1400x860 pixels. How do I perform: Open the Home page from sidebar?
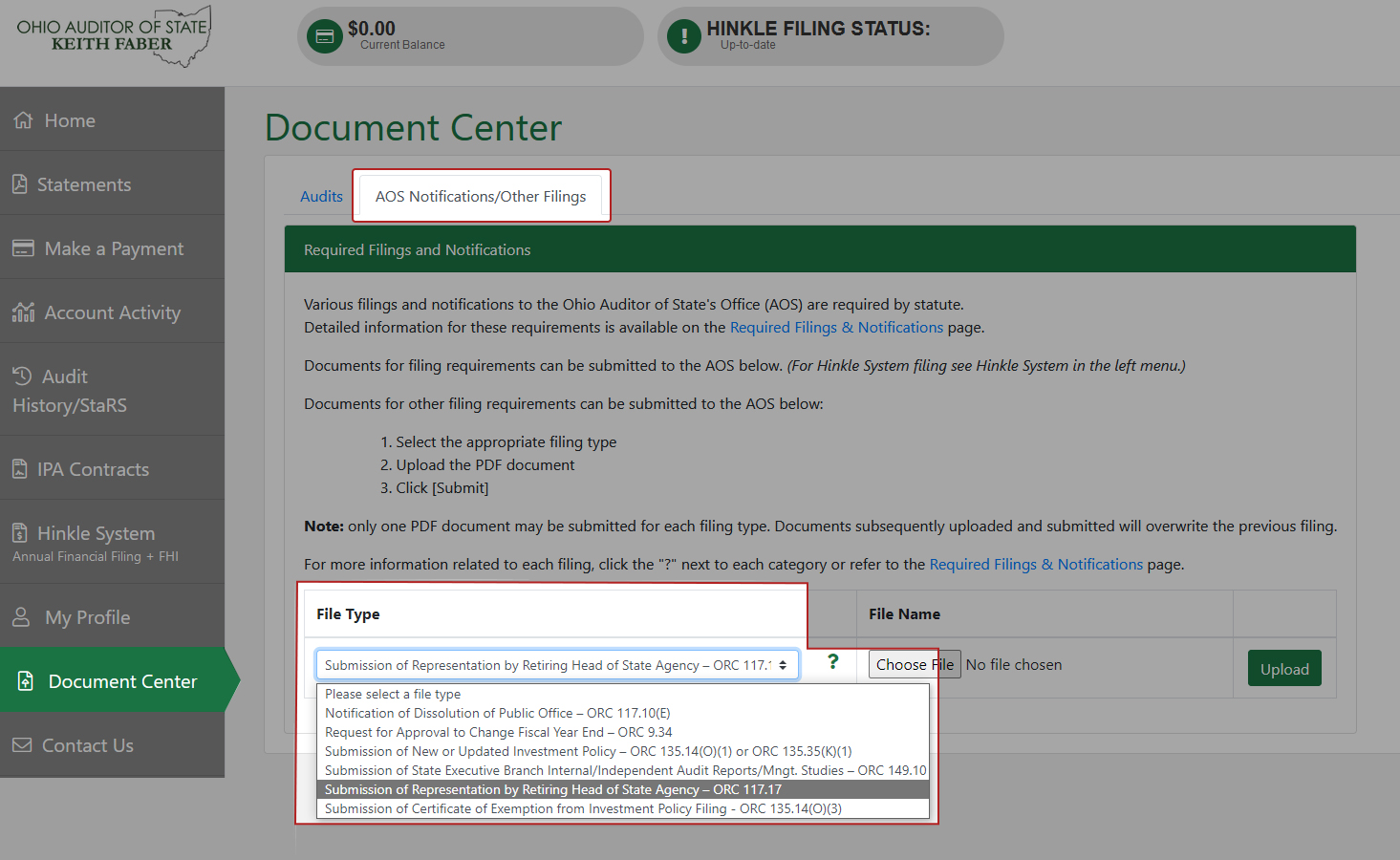pyautogui.click(x=69, y=119)
